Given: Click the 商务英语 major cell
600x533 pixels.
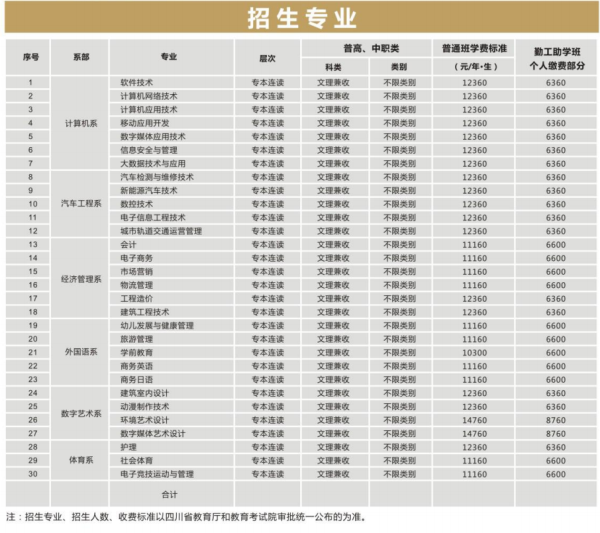Looking at the screenshot, I should tap(171, 366).
